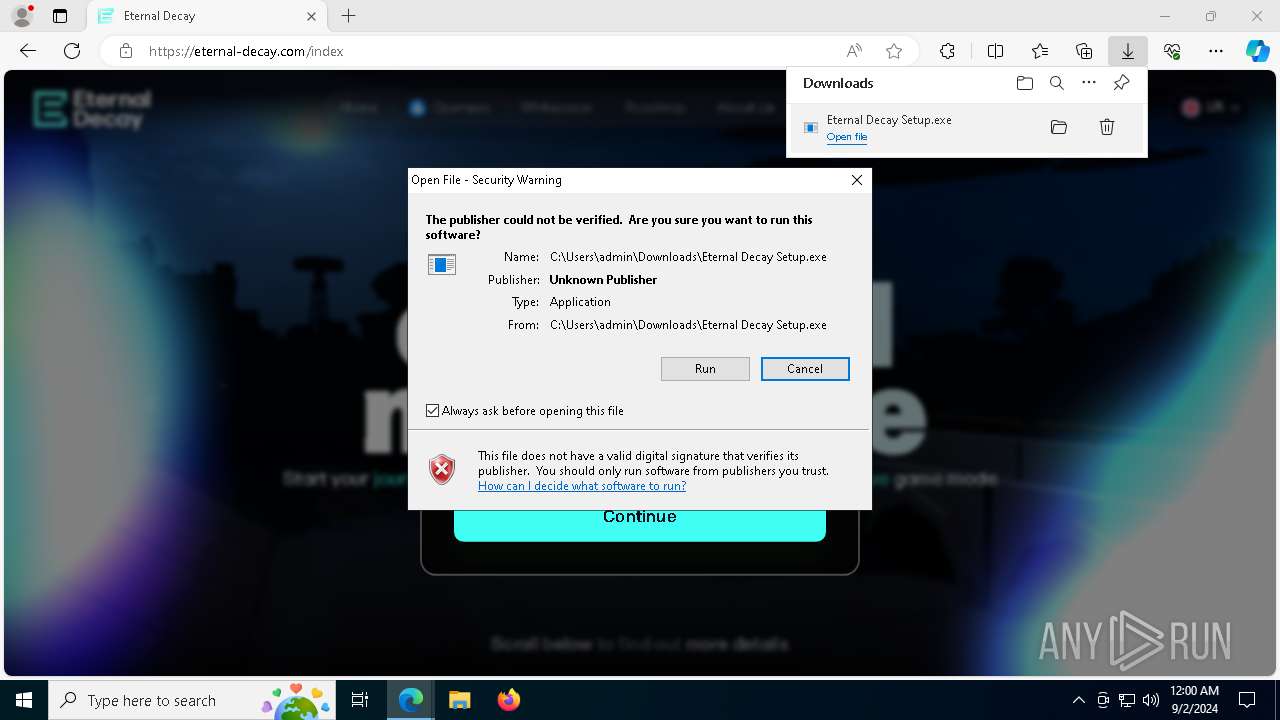This screenshot has width=1280, height=720.
Task: Add this page to favorites star
Action: (894, 51)
